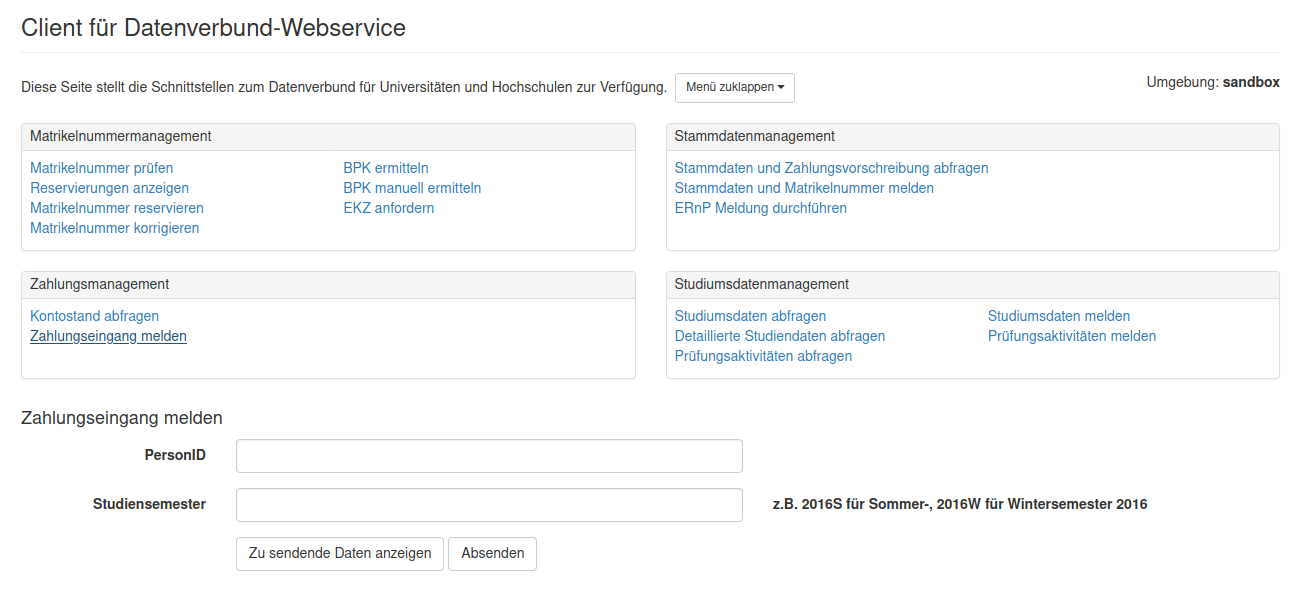Click the 'Absenden' button
The width and height of the screenshot is (1293, 590).
[x=492, y=554]
